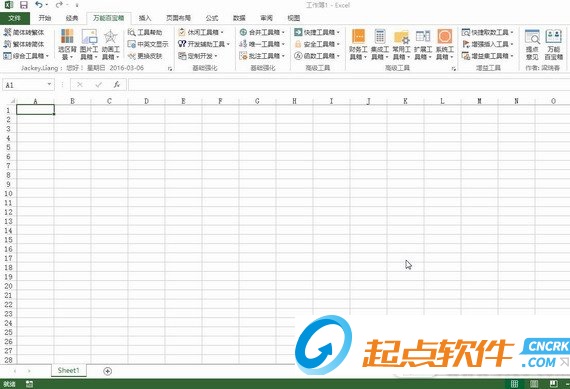570x389 pixels.
Task: Select the Sheet1 worksheet tab
Action: click(x=68, y=370)
